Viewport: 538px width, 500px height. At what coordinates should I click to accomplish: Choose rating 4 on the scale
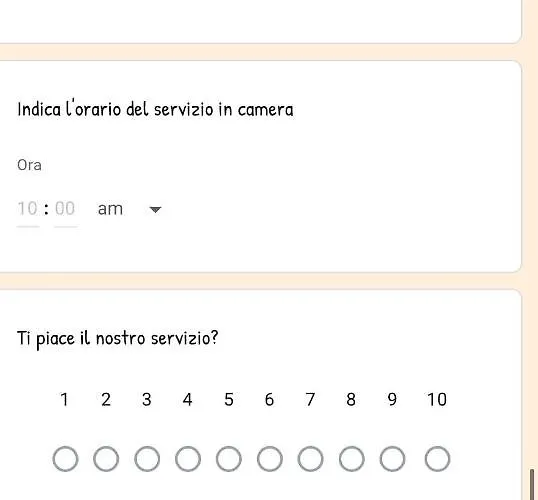[188, 459]
